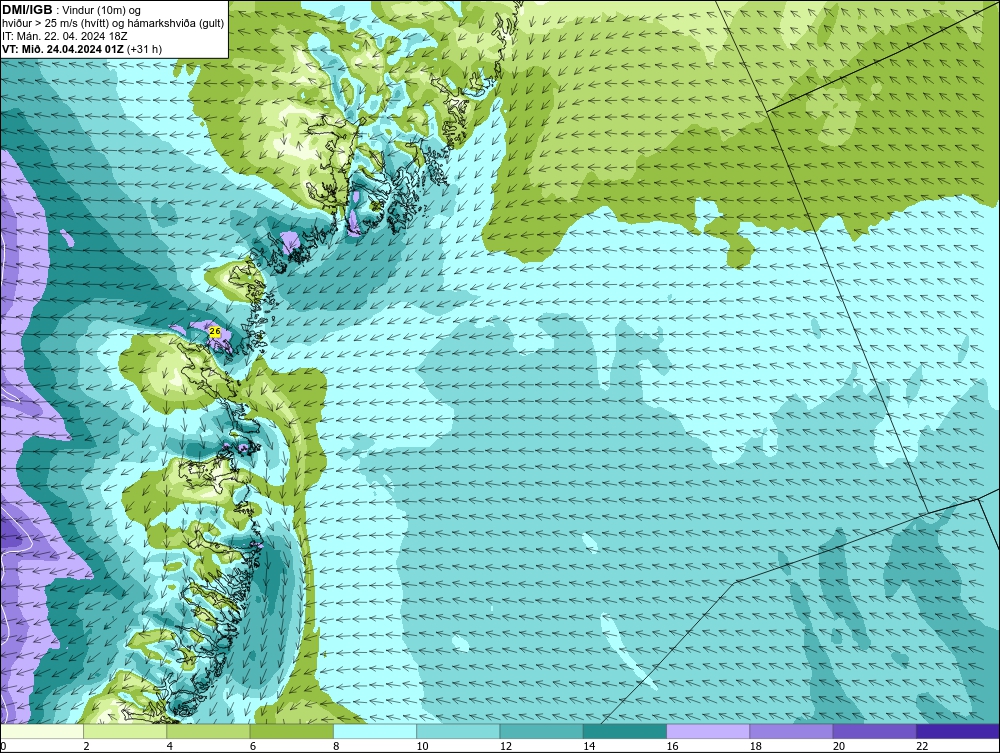
Task: Click the legend label 22
Action: pyautogui.click(x=922, y=747)
